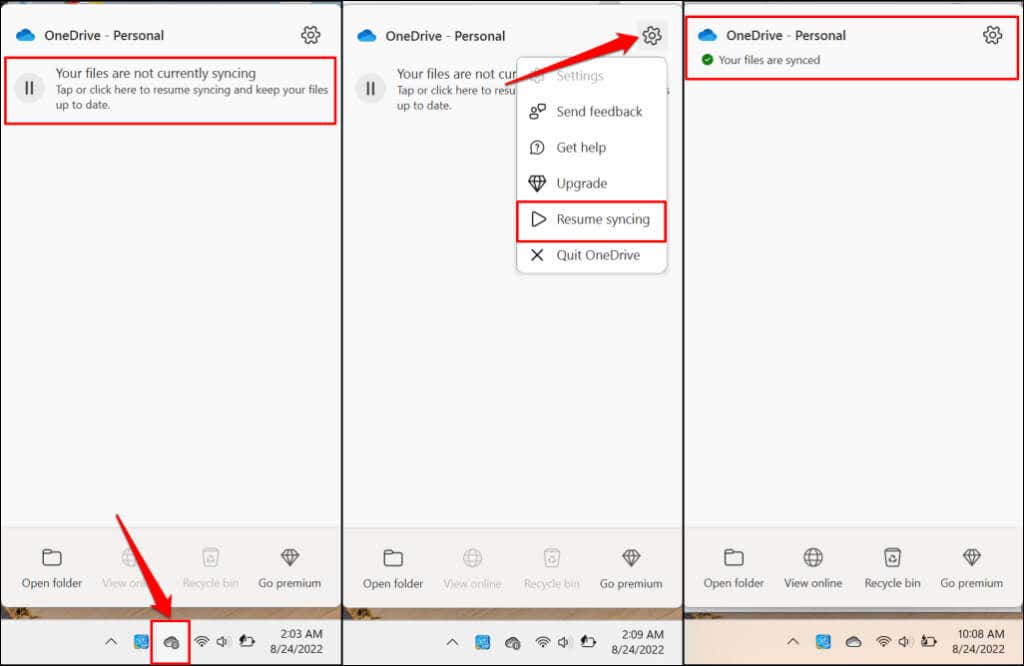Screen dimensions: 1024x666
Task: Open folder in the middle OneDrive panel
Action: pos(392,569)
